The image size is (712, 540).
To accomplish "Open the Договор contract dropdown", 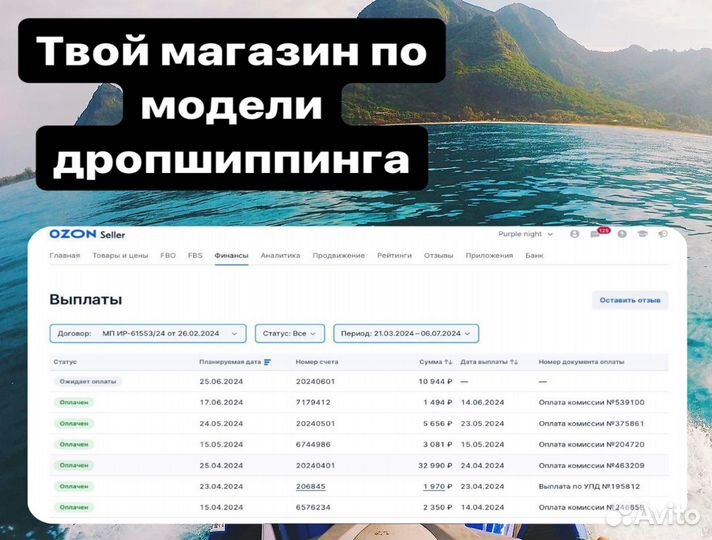I will pos(148,333).
